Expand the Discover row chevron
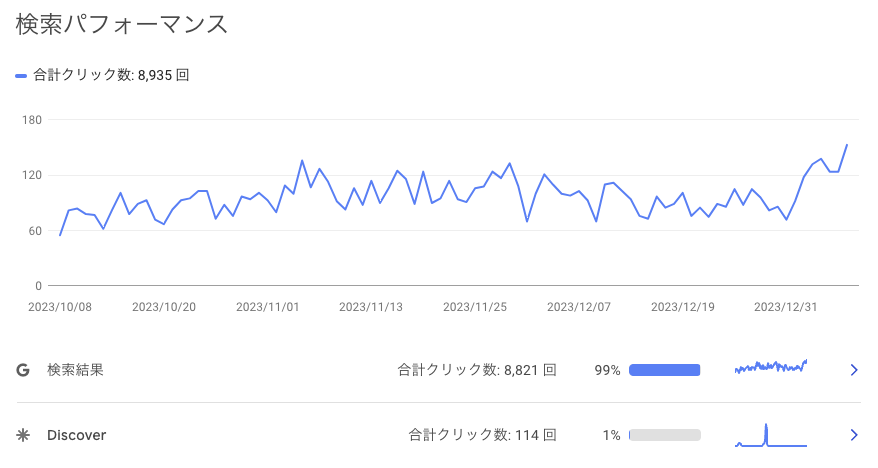Viewport: 878px width, 468px height. coord(853,435)
